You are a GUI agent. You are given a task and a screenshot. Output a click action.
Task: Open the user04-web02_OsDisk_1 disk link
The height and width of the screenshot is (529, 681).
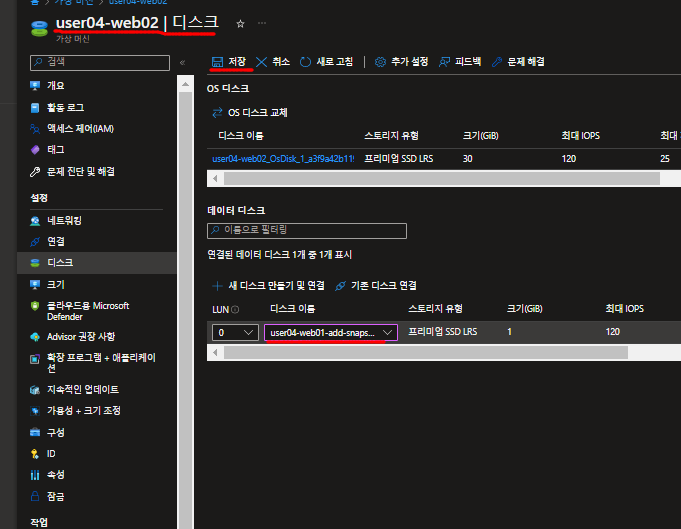tap(283, 159)
